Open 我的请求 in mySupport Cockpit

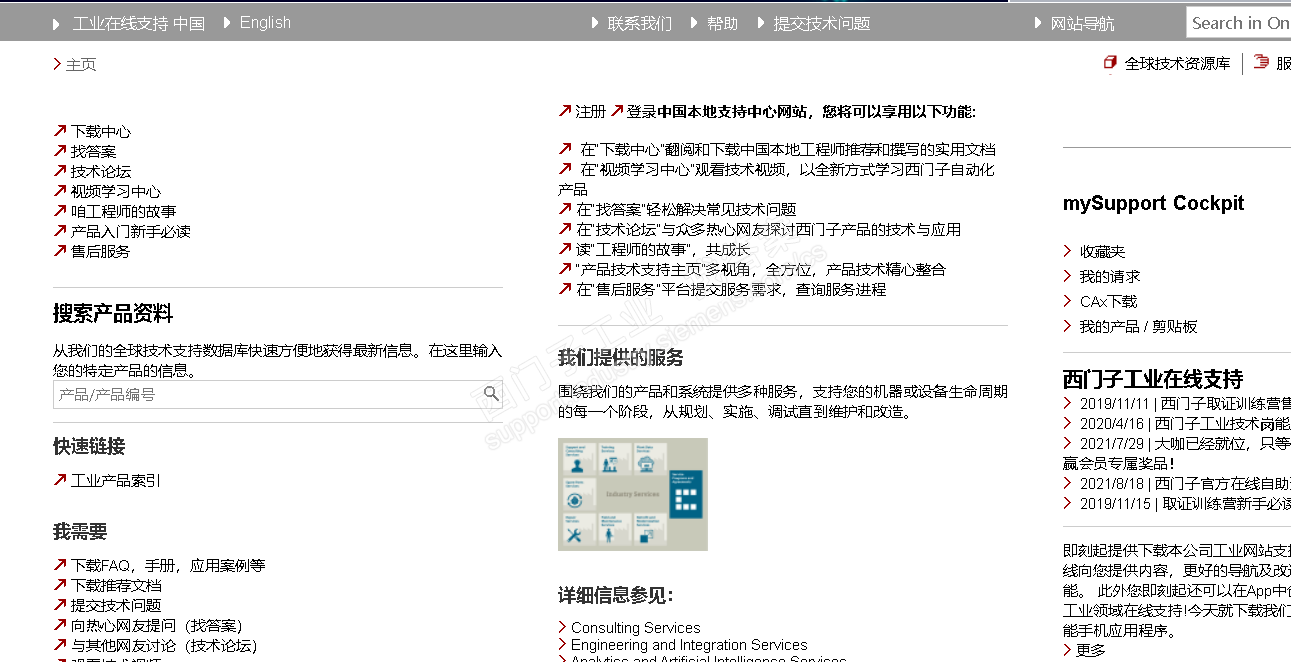[x=1109, y=276]
